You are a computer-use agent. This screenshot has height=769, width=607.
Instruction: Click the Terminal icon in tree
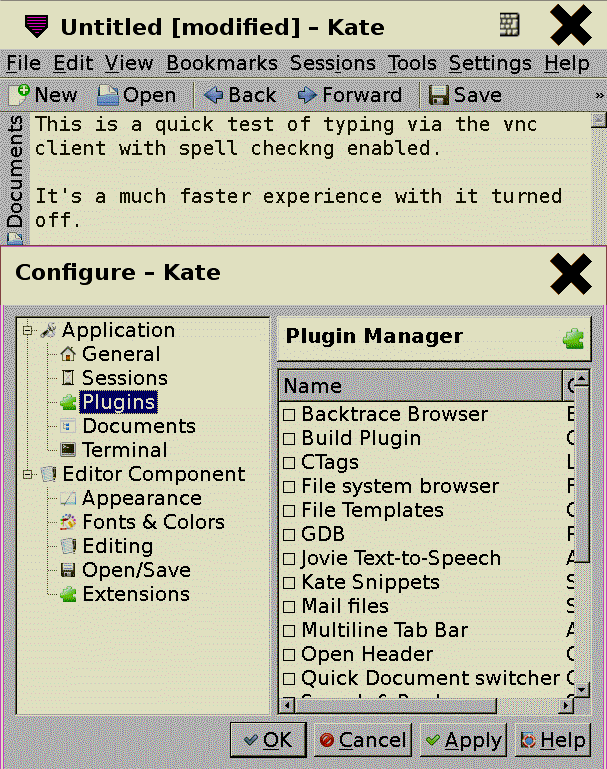point(68,450)
